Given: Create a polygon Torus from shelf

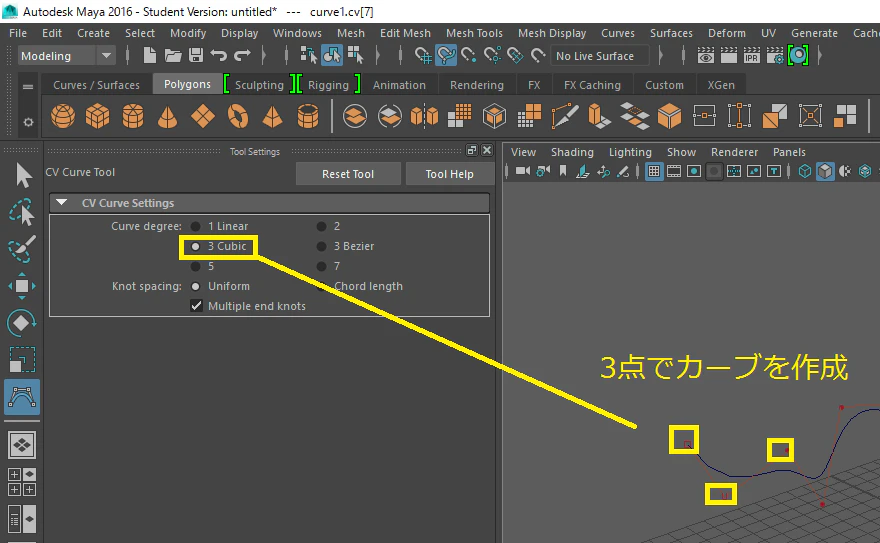Looking at the screenshot, I should pyautogui.click(x=238, y=117).
